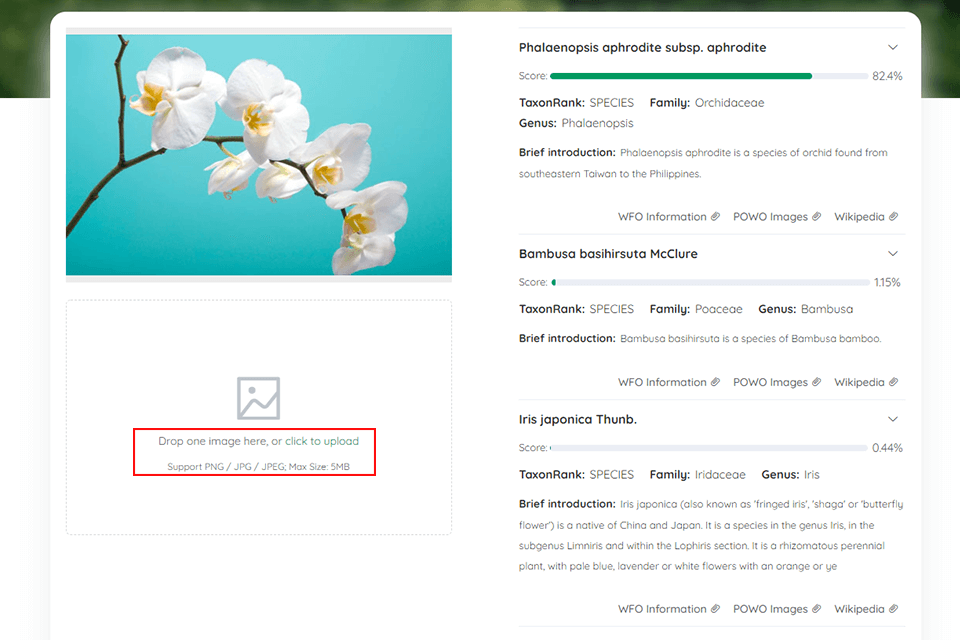The height and width of the screenshot is (640, 960).
Task: Open POWO Images for Phalaenopsis aphrodite
Action: [777, 217]
